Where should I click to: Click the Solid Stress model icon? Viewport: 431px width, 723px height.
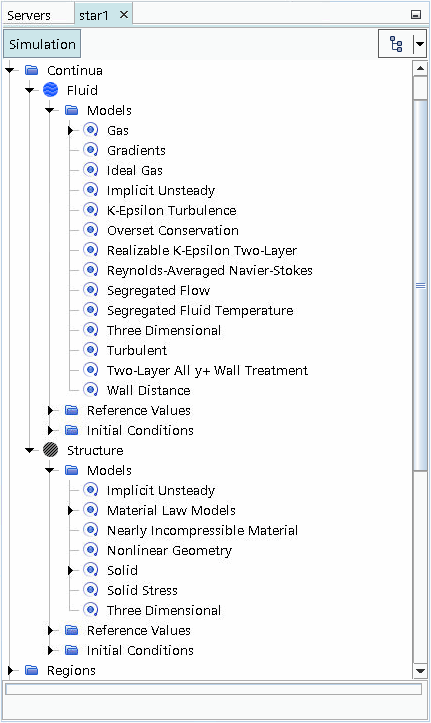pyautogui.click(x=91, y=590)
